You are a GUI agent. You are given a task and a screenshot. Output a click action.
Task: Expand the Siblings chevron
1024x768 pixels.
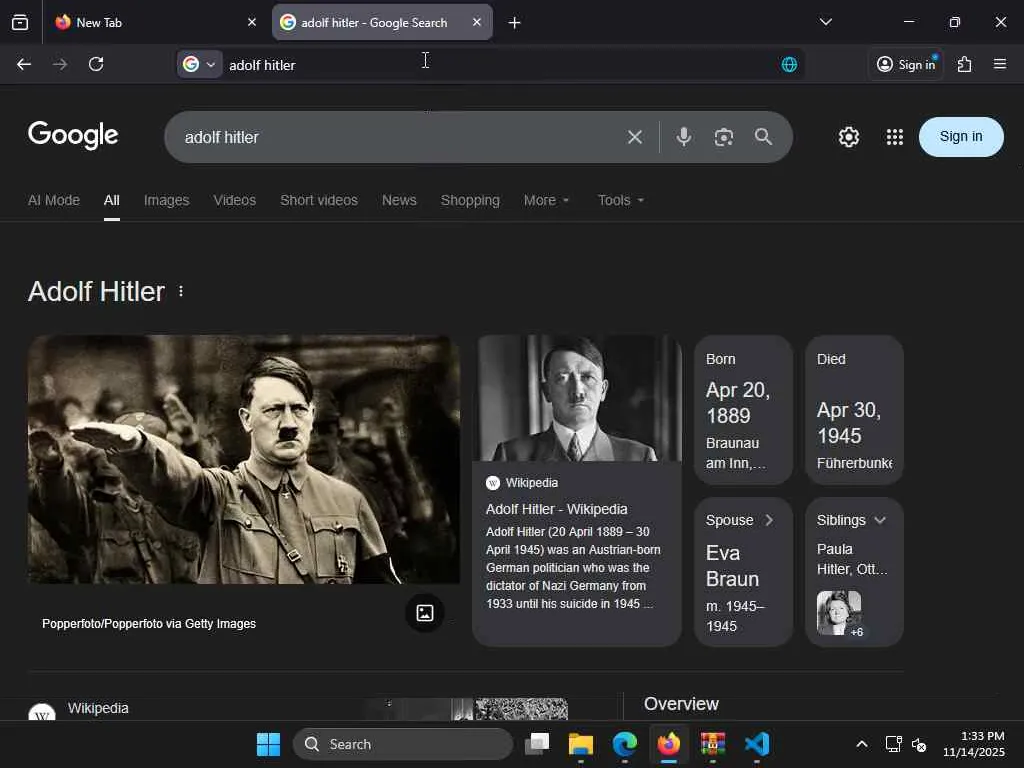click(880, 520)
